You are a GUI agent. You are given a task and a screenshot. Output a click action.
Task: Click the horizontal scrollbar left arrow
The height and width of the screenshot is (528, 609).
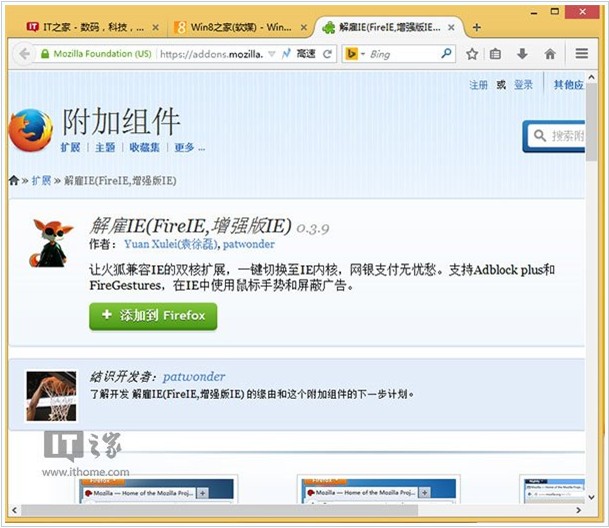(14, 510)
